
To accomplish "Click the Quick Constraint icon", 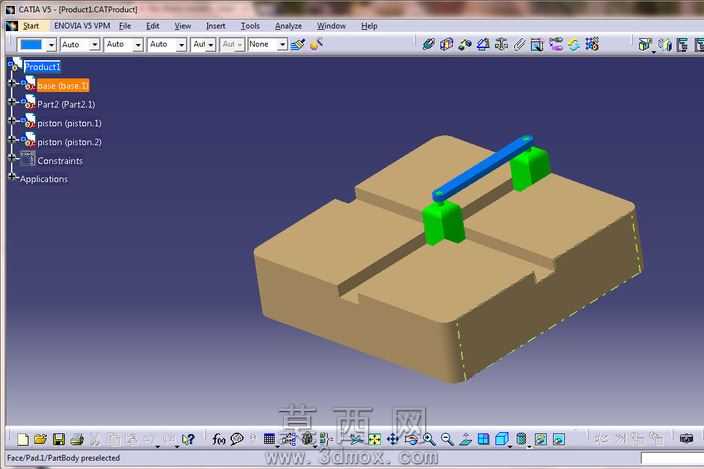I will pos(537,44).
